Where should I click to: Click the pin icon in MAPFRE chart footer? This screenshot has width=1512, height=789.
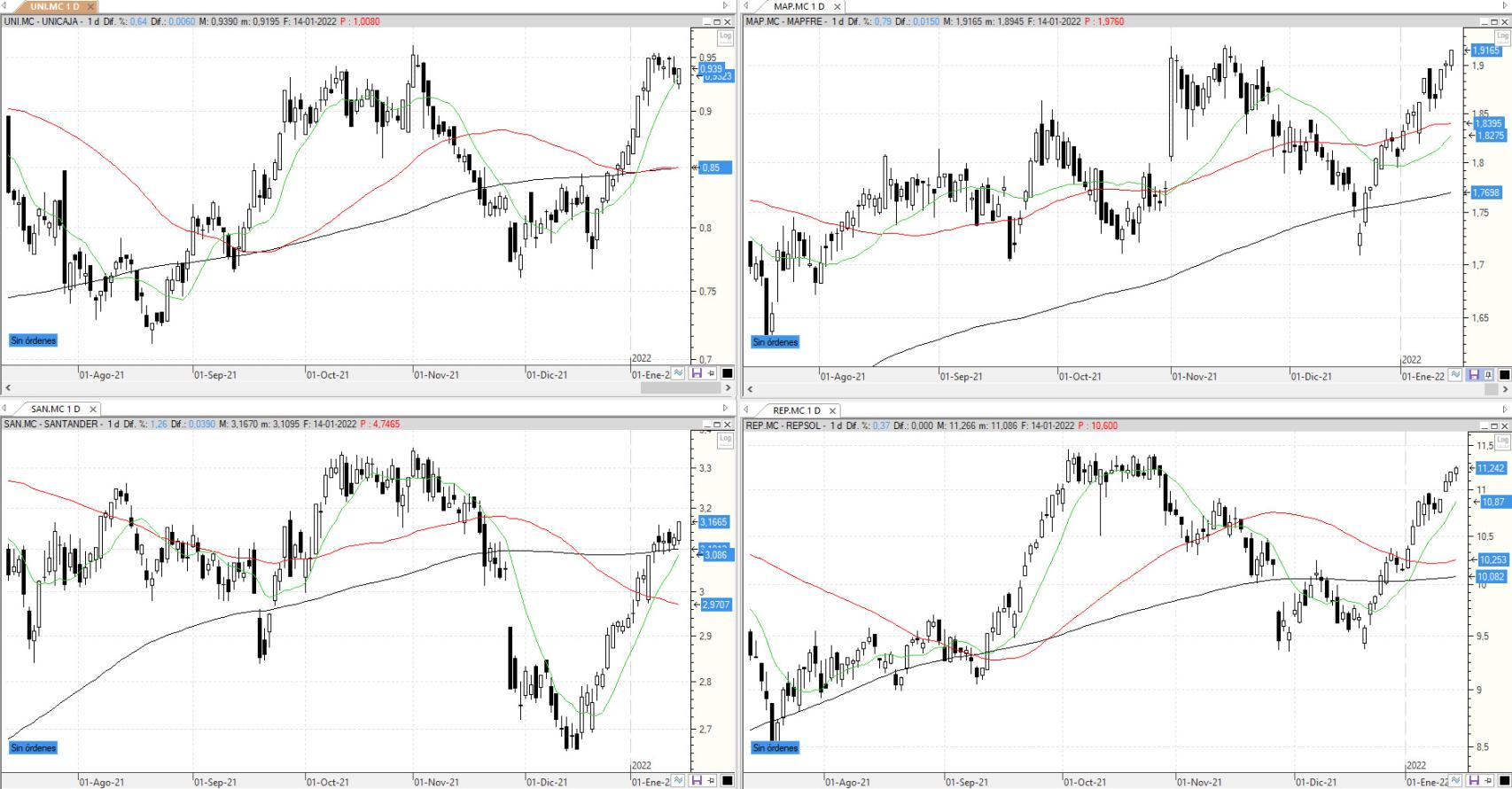click(1488, 375)
